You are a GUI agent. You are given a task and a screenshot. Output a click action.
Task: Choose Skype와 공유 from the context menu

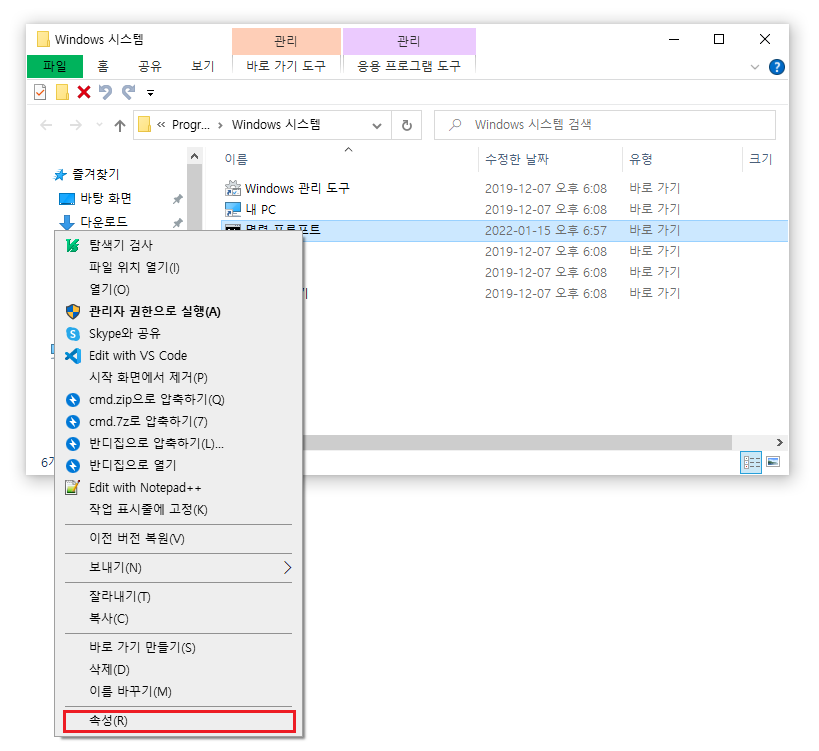[x=179, y=333]
